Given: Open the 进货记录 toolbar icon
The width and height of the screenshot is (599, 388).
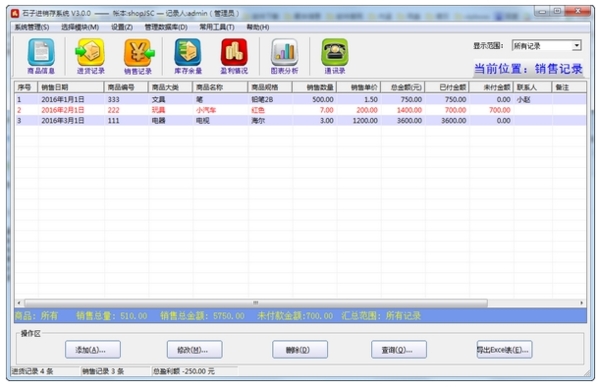Looking at the screenshot, I should pyautogui.click(x=90, y=56).
